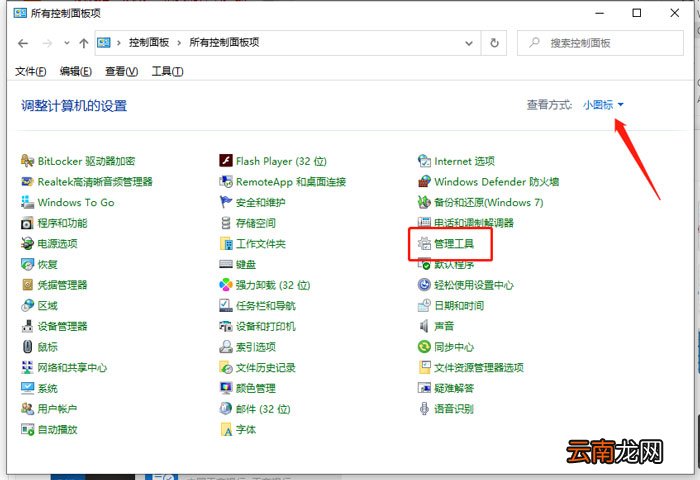This screenshot has height=480, width=700.
Task: Open the 电话和调制解调器 link
Action: [474, 223]
